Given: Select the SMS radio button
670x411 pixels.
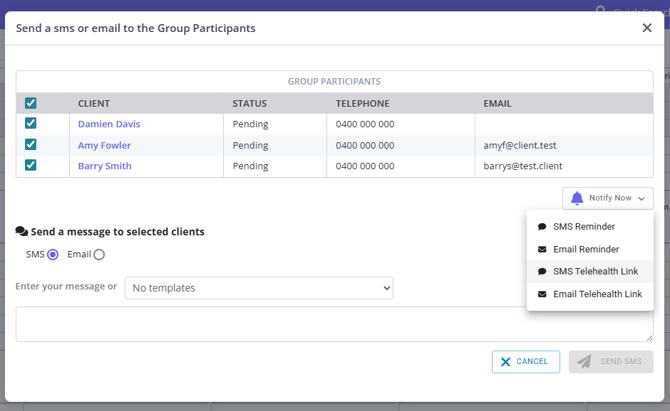Looking at the screenshot, I should point(53,255).
